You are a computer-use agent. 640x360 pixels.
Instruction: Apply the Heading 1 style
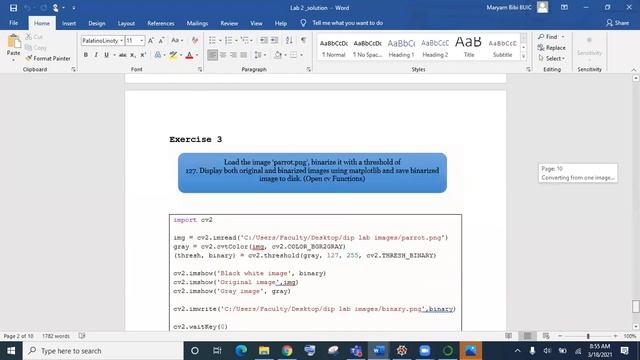(401, 48)
